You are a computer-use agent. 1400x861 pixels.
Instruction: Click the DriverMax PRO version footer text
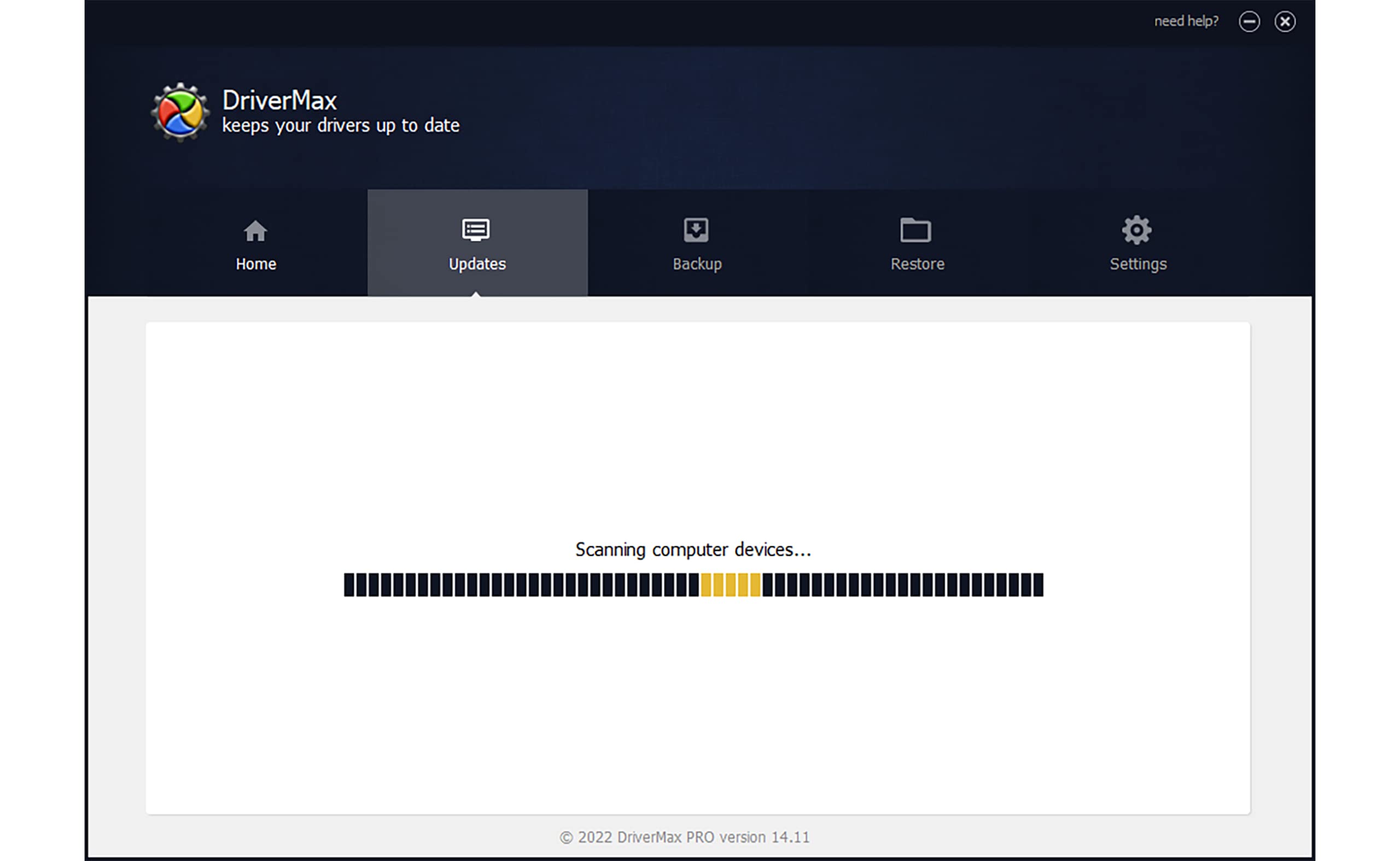coord(684,837)
